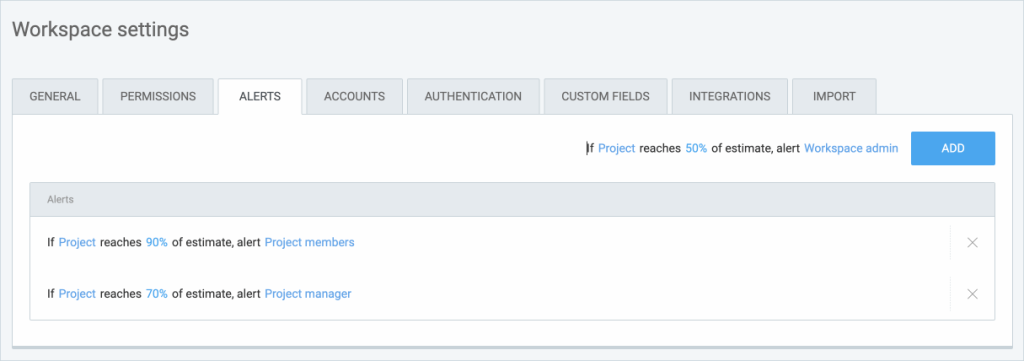
Task: Change the Project members recipient
Action: point(310,242)
